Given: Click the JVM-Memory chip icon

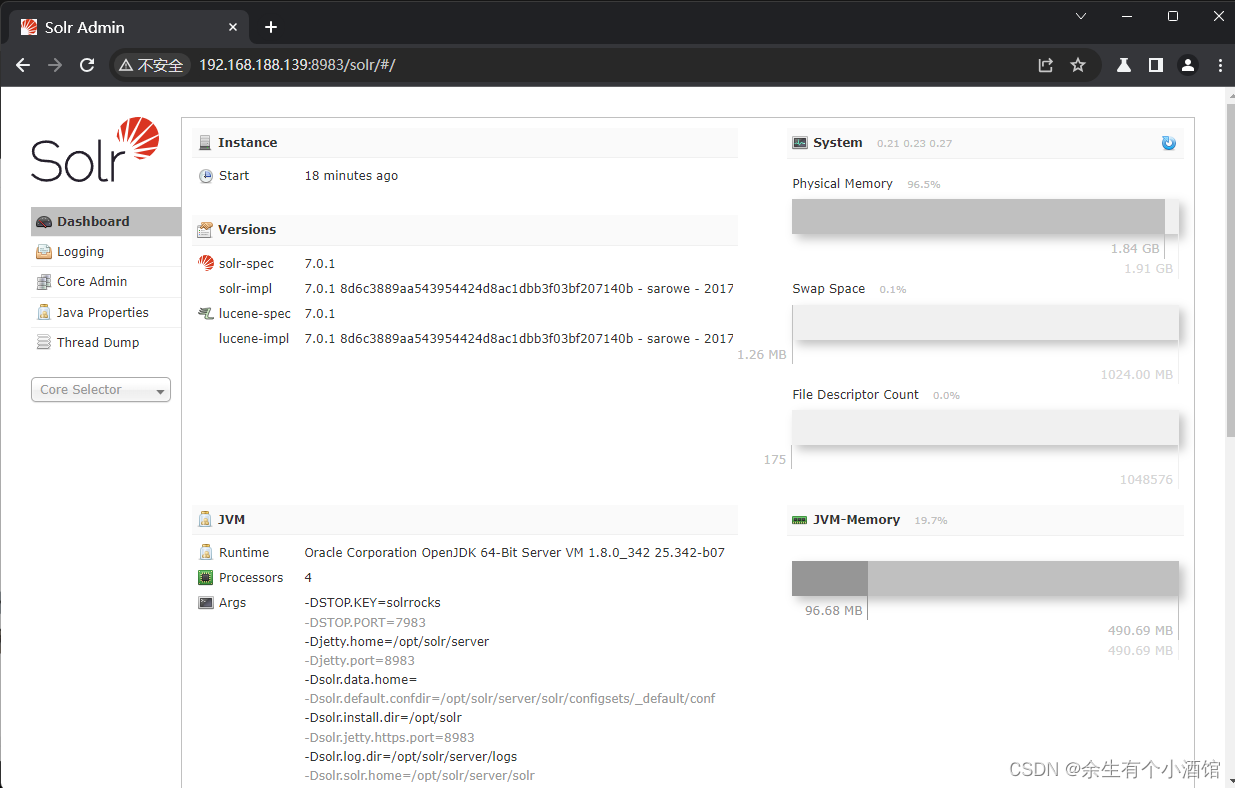Looking at the screenshot, I should click(800, 520).
